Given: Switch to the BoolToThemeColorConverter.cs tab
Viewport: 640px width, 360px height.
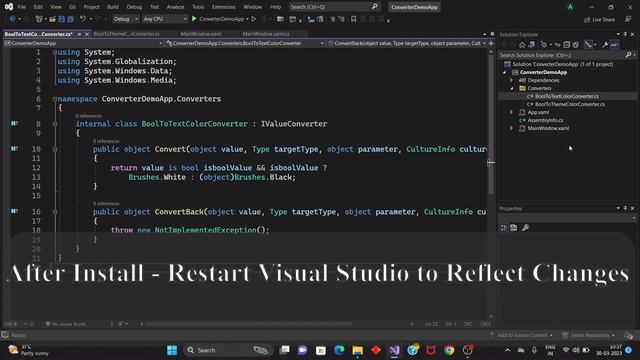Looking at the screenshot, I should (127, 34).
